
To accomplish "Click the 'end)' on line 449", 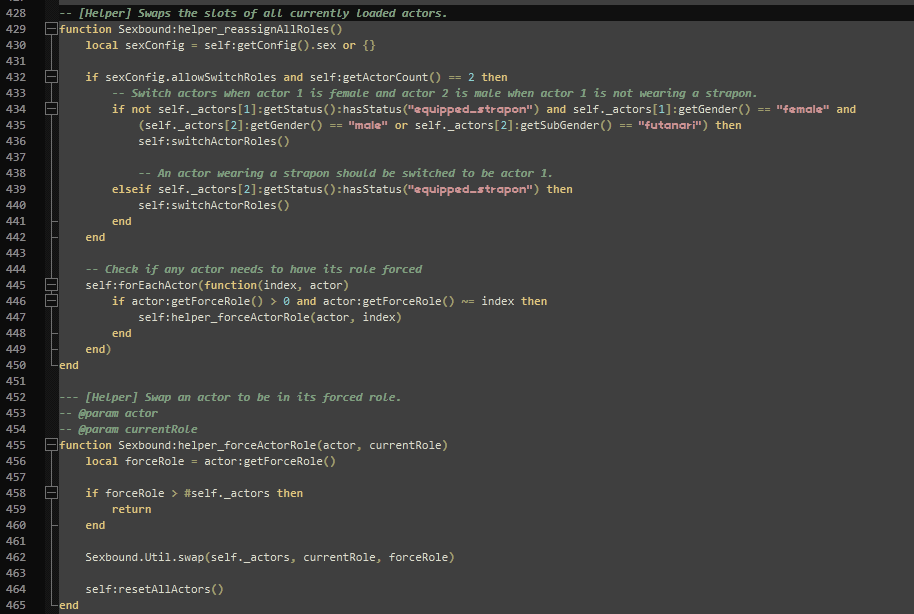I will tap(99, 349).
